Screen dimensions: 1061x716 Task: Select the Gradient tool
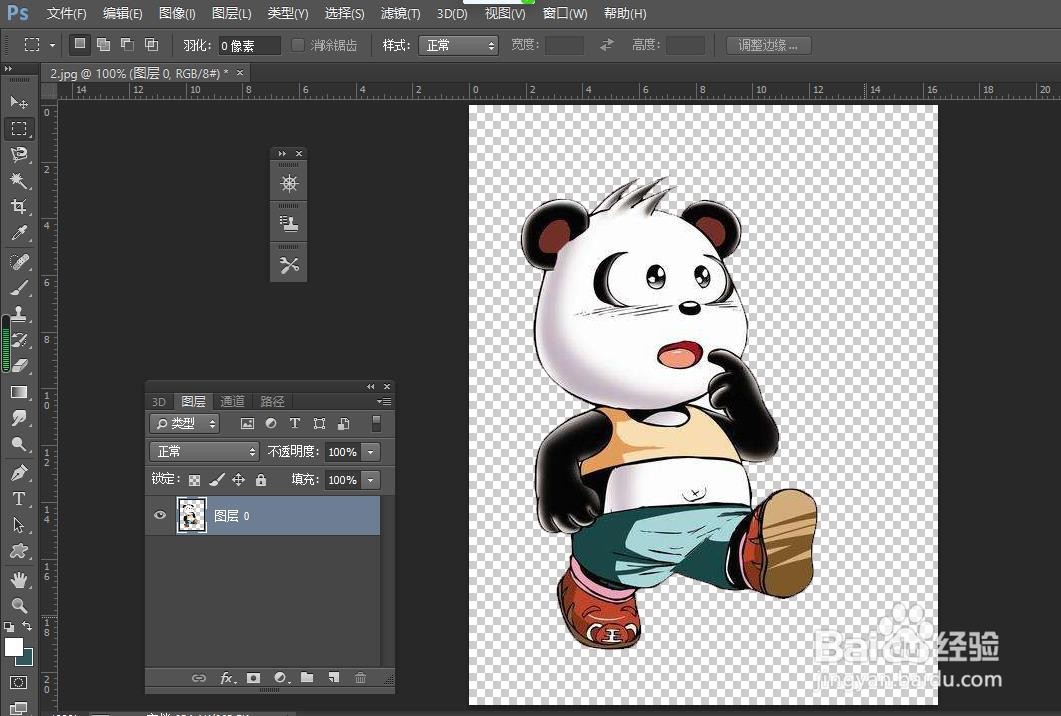coord(19,393)
